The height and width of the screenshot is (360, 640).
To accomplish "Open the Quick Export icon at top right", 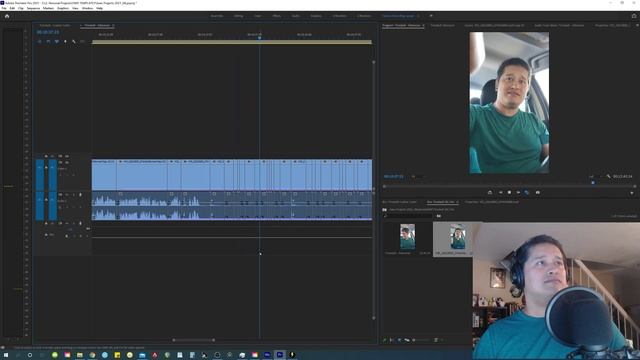I will tap(634, 16).
